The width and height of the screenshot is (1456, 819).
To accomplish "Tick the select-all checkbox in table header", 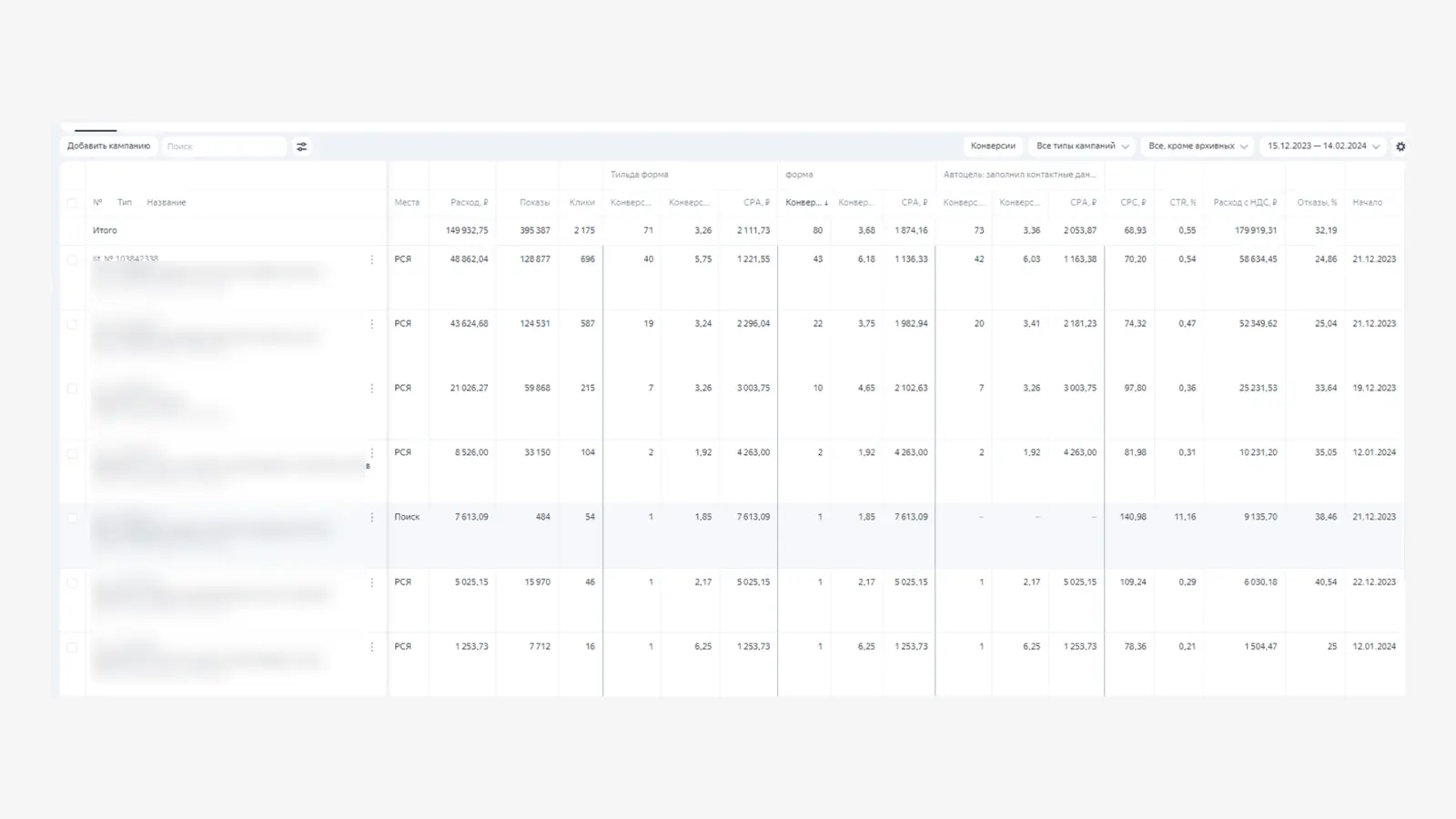I will point(72,203).
